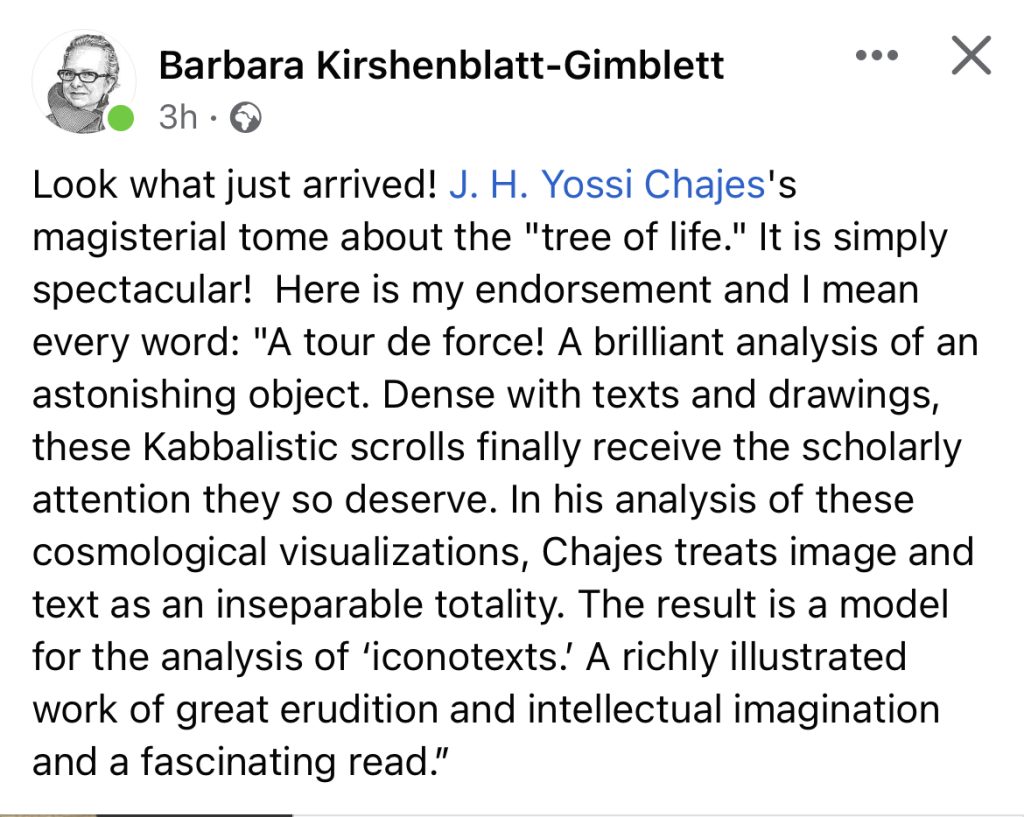Image resolution: width=1024 pixels, height=817 pixels.
Task: Click the 3h post timestamp
Action: [x=178, y=118]
